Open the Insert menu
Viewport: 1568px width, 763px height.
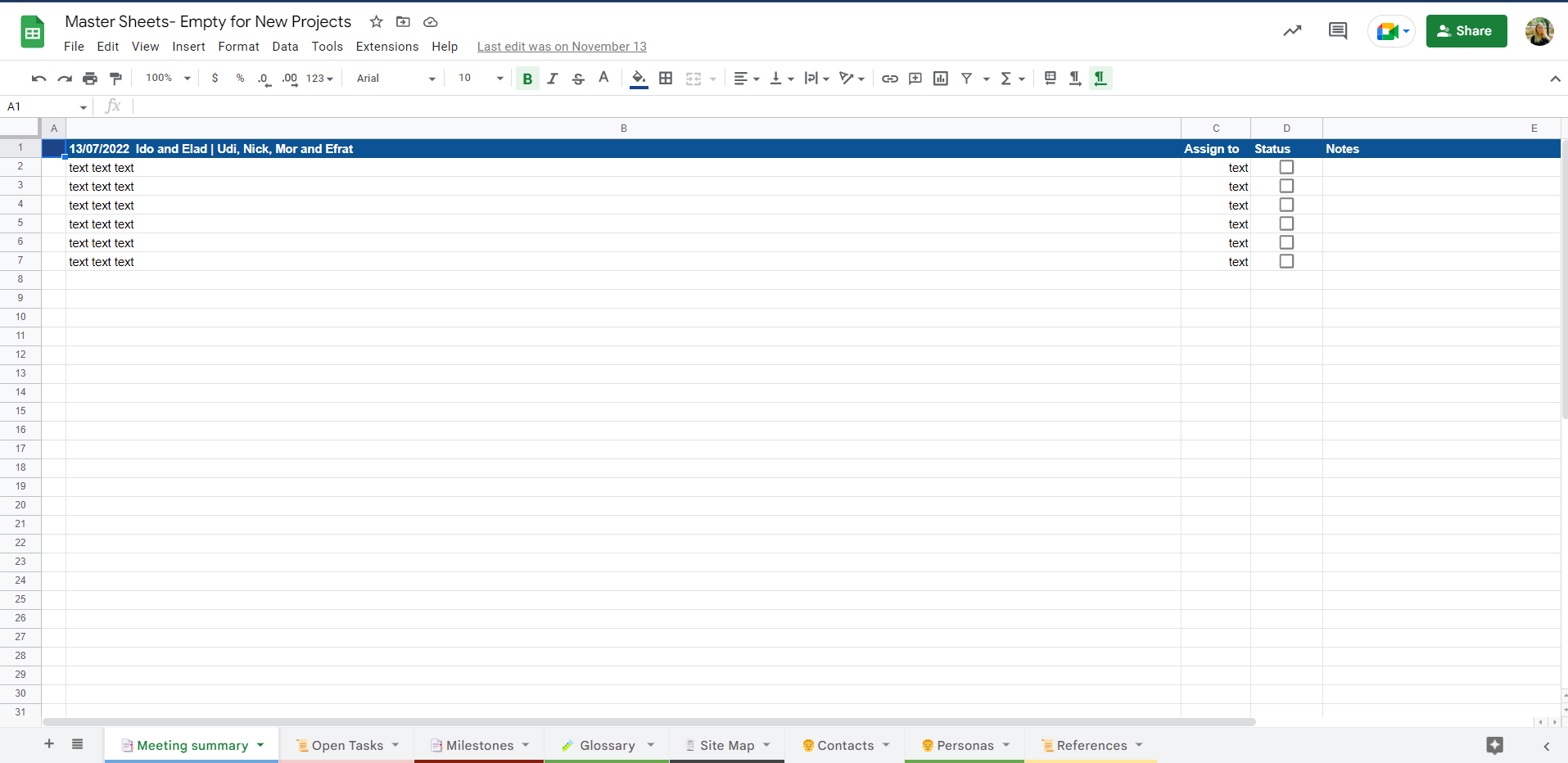pyautogui.click(x=188, y=47)
